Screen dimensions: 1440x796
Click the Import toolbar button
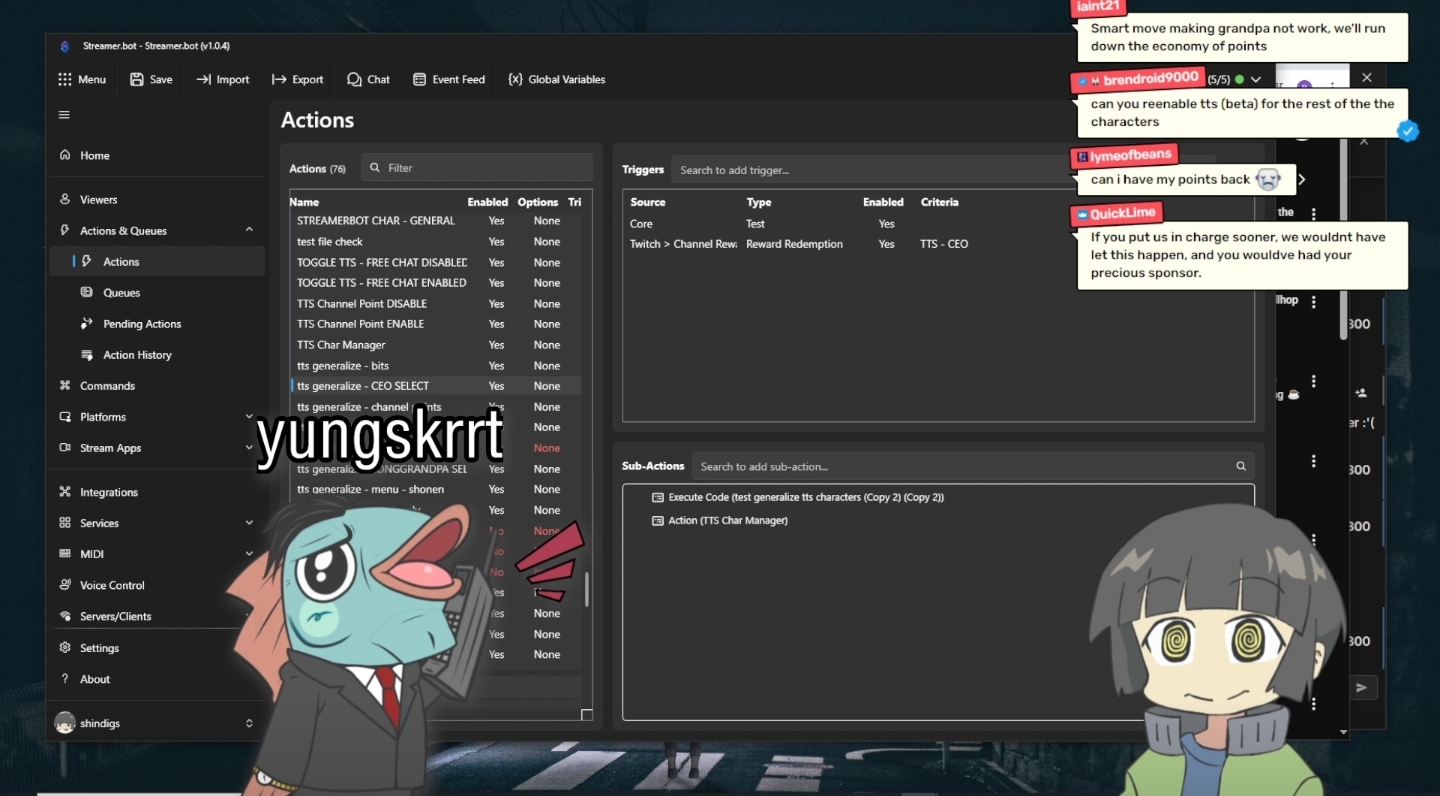click(223, 80)
